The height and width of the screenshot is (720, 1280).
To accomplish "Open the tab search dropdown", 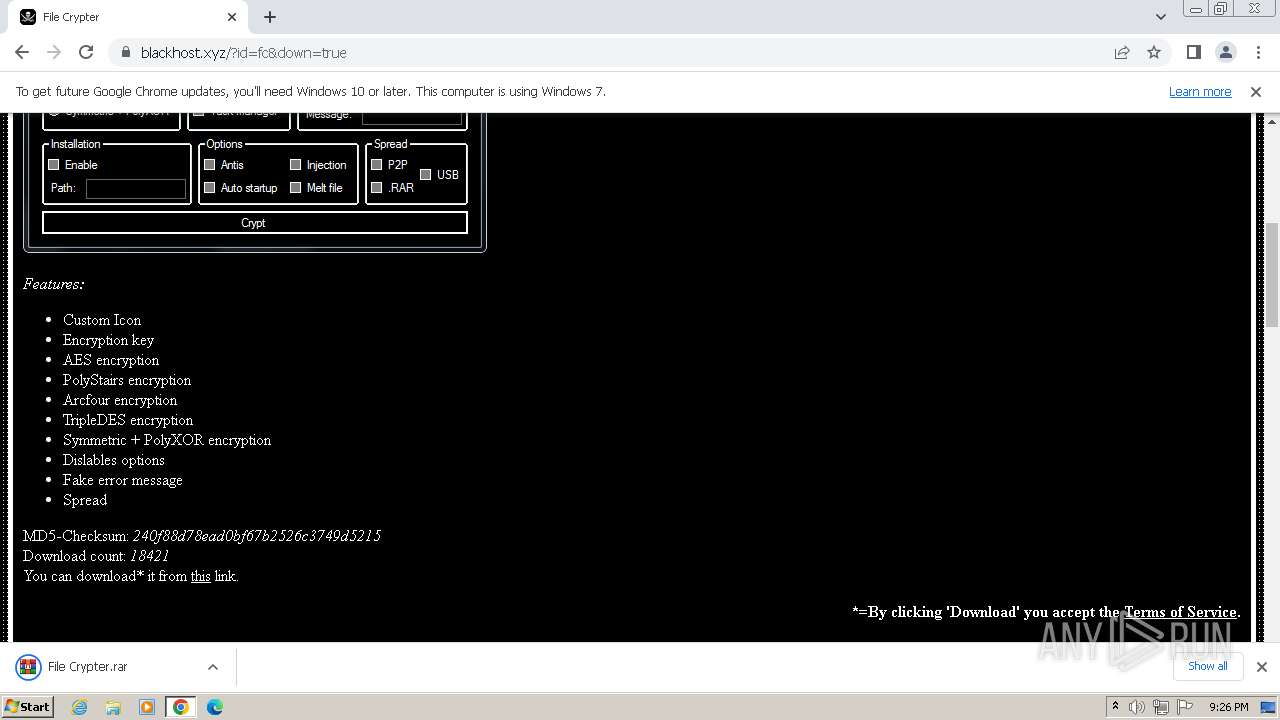I will 1160,17.
